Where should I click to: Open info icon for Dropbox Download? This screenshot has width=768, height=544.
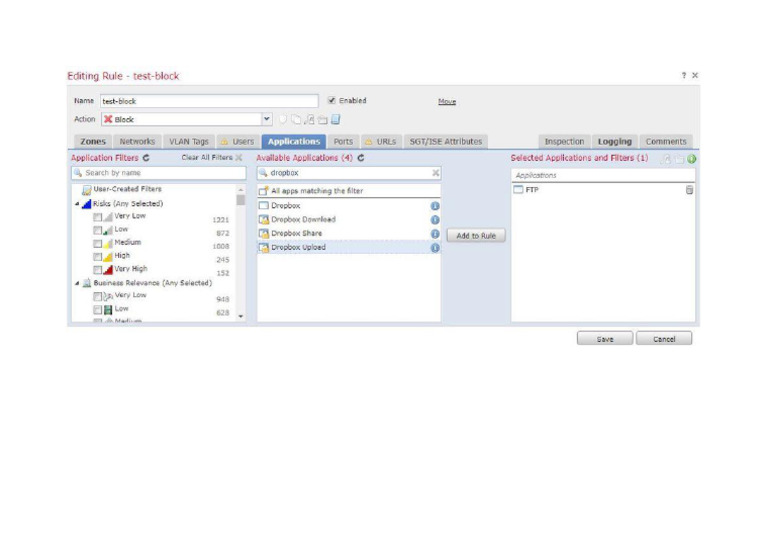pos(435,220)
